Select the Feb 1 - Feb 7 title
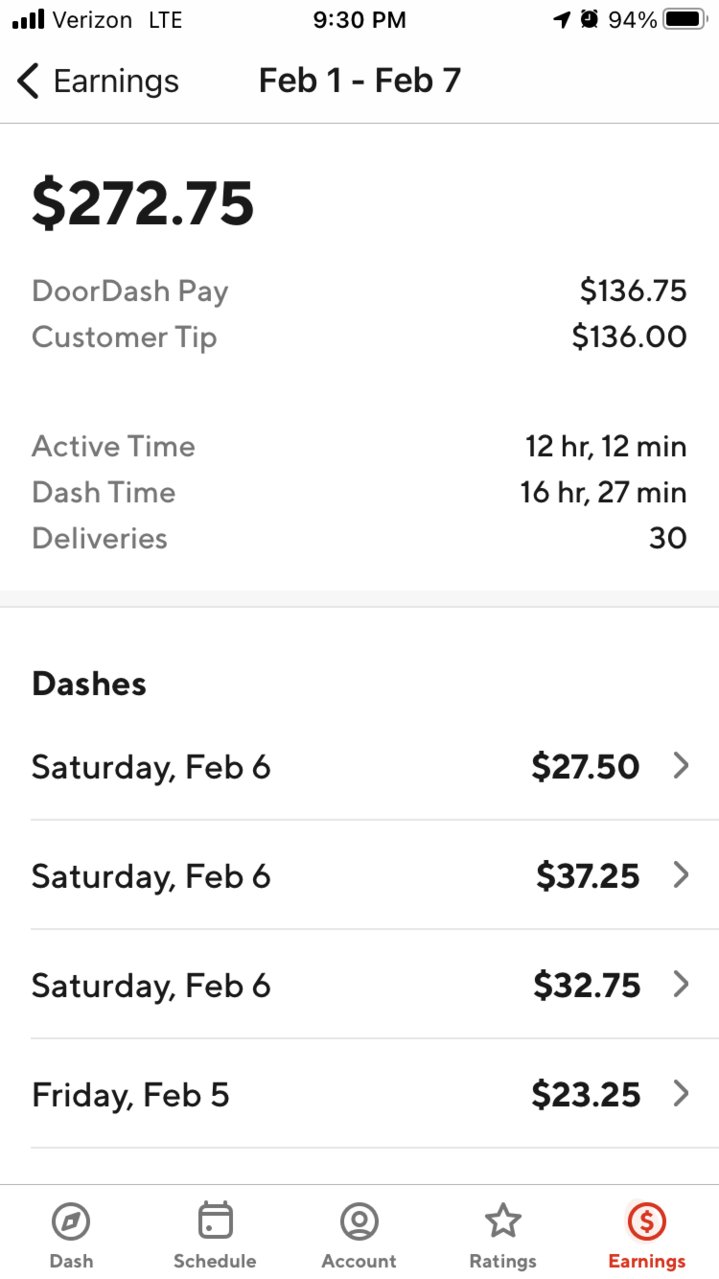Screen dimensions: 719x1279 pyautogui.click(x=360, y=80)
